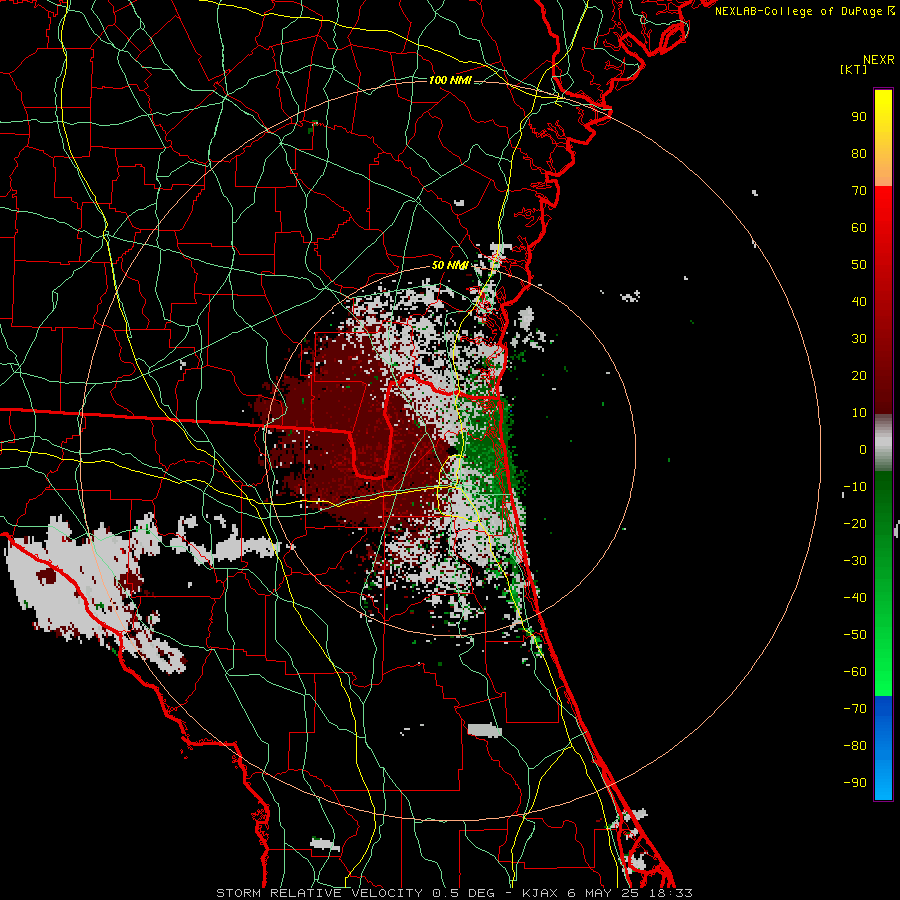Click the 50 NMI range ring label
Image resolution: width=900 pixels, height=900 pixels.
click(450, 265)
